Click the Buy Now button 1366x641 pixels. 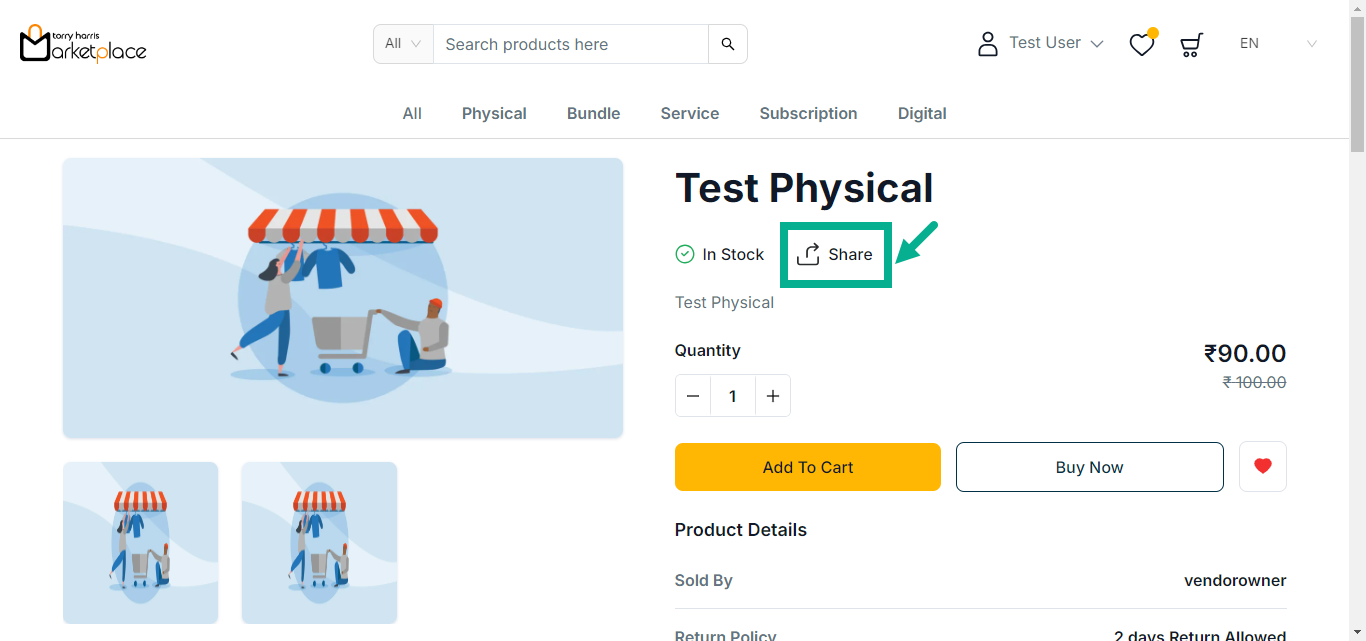click(x=1089, y=467)
